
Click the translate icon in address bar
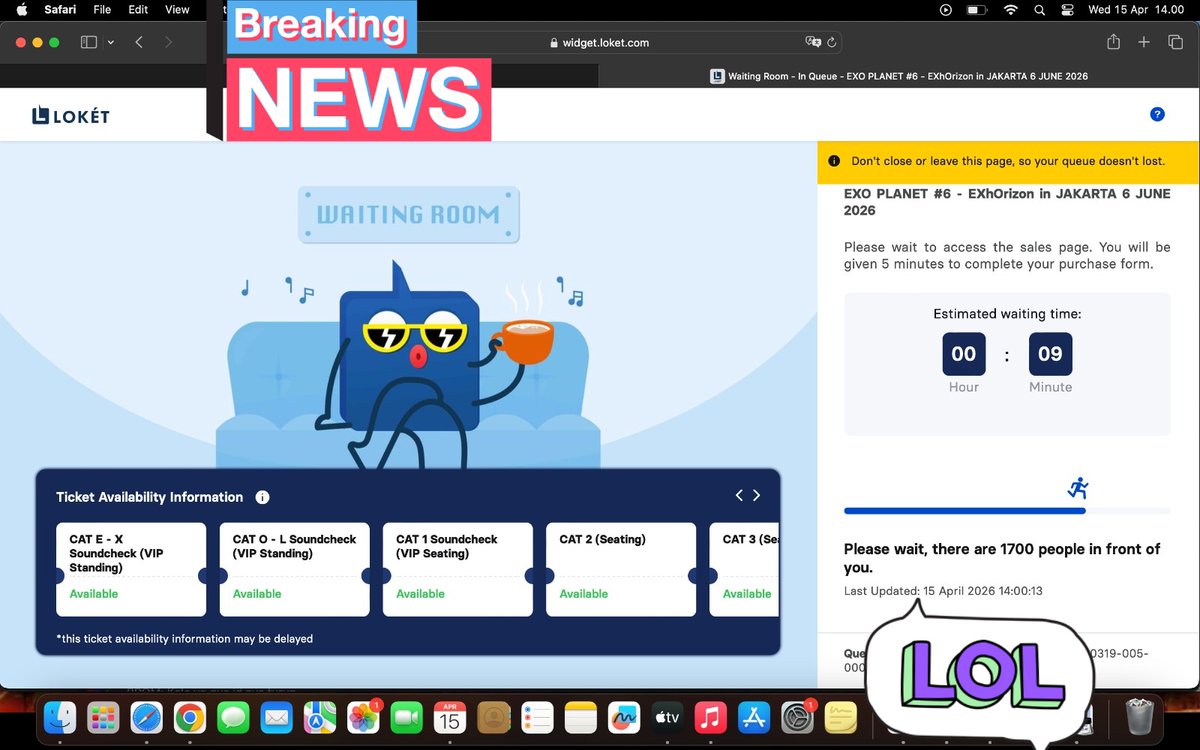813,43
